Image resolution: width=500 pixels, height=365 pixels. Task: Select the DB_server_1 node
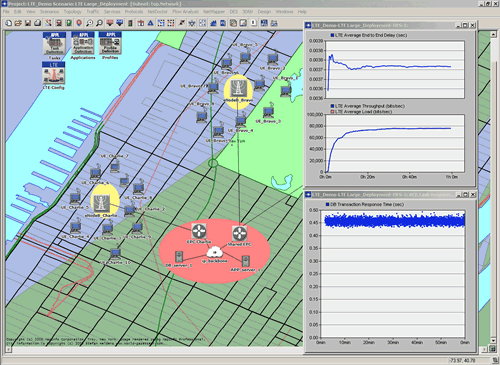click(x=179, y=256)
